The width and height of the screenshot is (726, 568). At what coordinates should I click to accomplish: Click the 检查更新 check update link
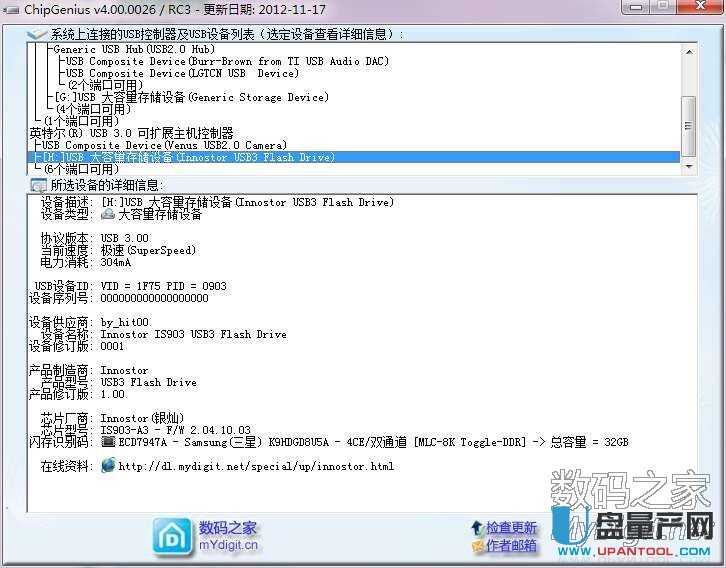click(512, 527)
